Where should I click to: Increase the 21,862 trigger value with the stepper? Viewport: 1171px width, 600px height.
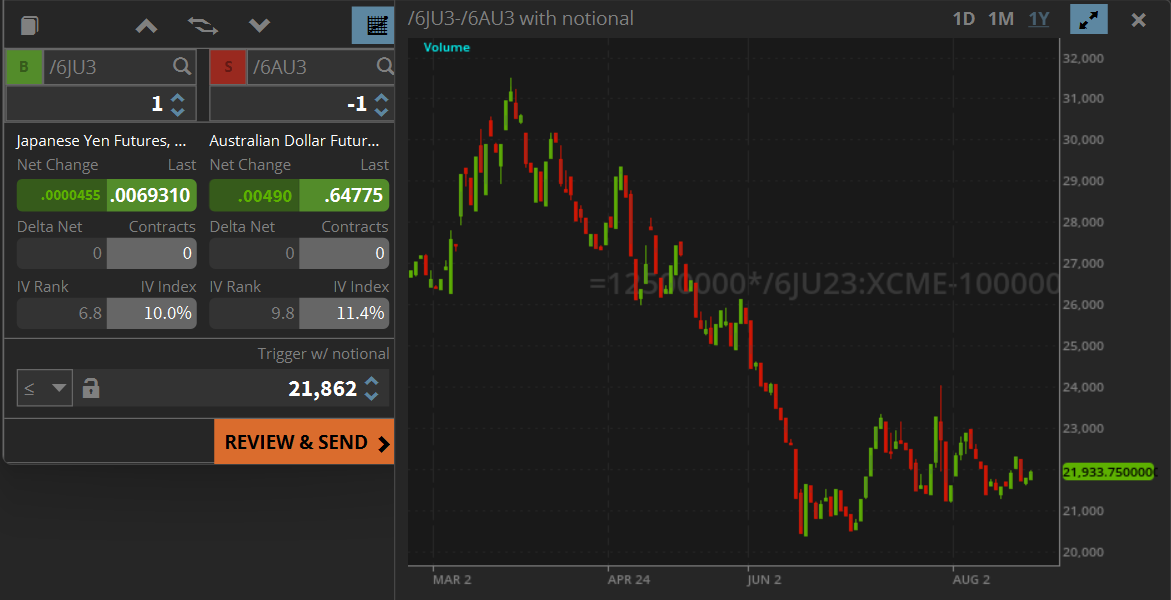[371, 382]
